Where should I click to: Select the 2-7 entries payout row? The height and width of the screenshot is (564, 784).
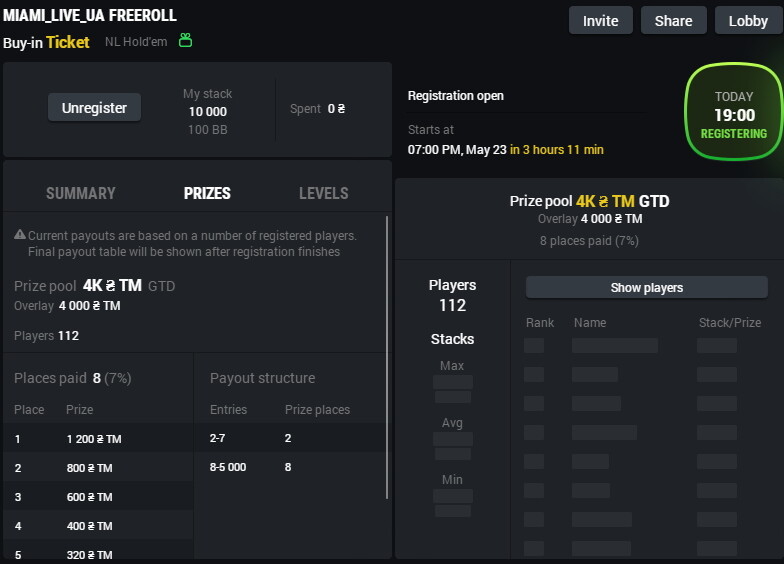tap(290, 438)
